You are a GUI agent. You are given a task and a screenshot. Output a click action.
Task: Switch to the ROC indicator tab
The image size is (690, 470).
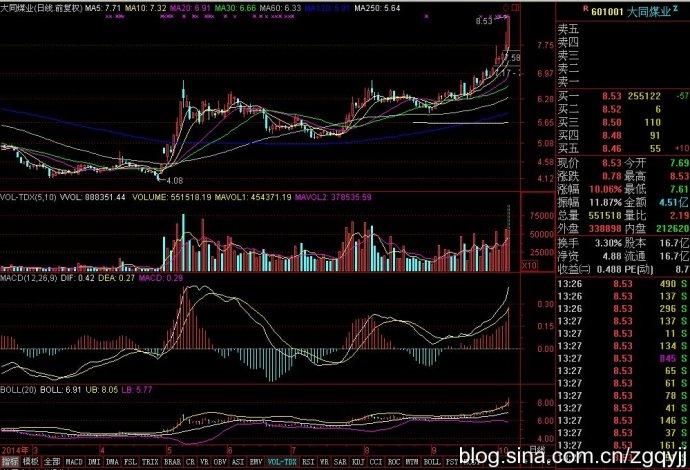click(394, 462)
